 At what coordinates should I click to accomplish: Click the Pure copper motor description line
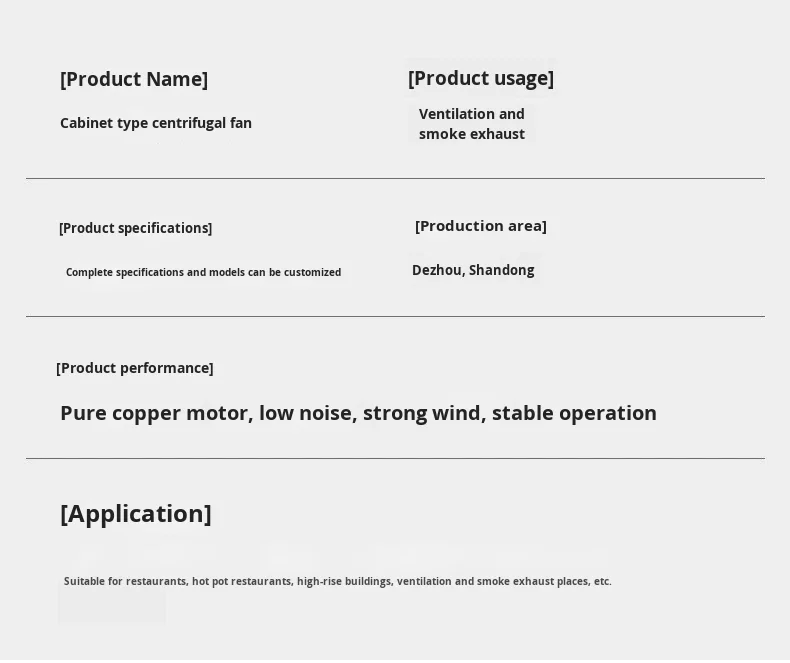[x=358, y=413]
